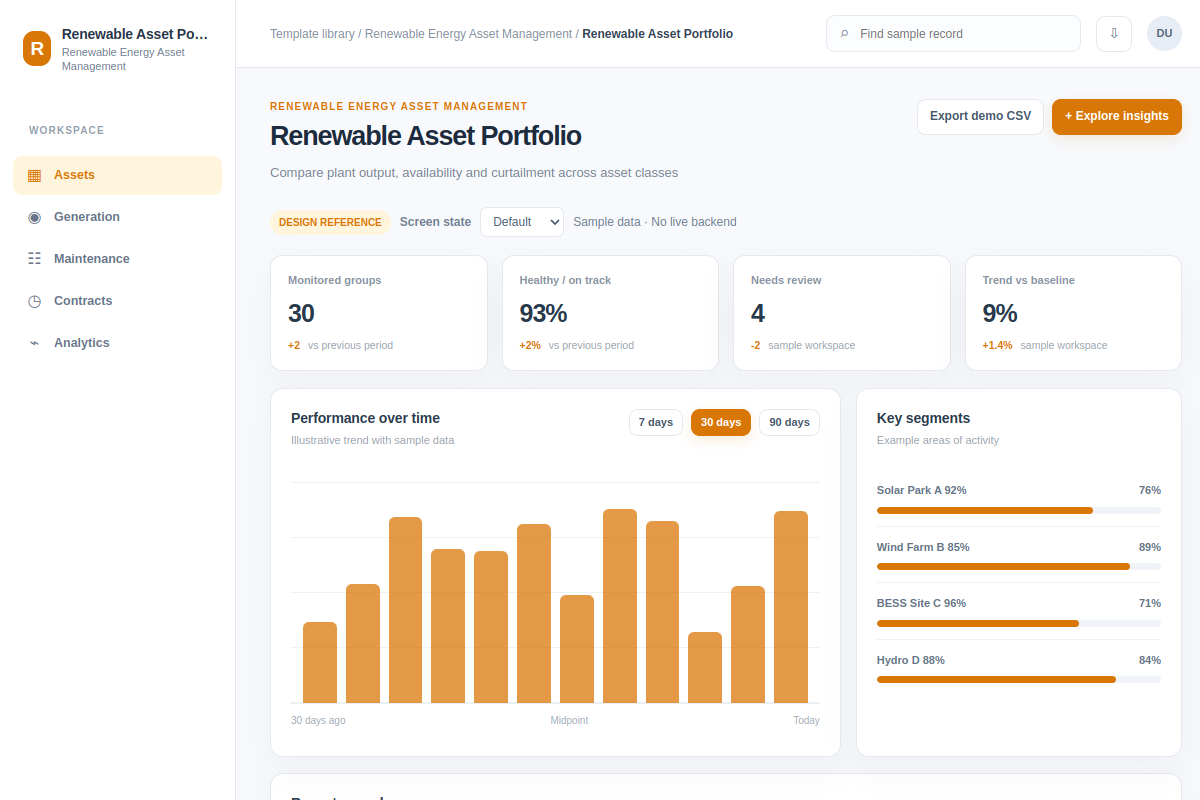Screen dimensions: 1200x800
Task: Click the tallest chart bar right of Midpoint
Action: pos(620,606)
